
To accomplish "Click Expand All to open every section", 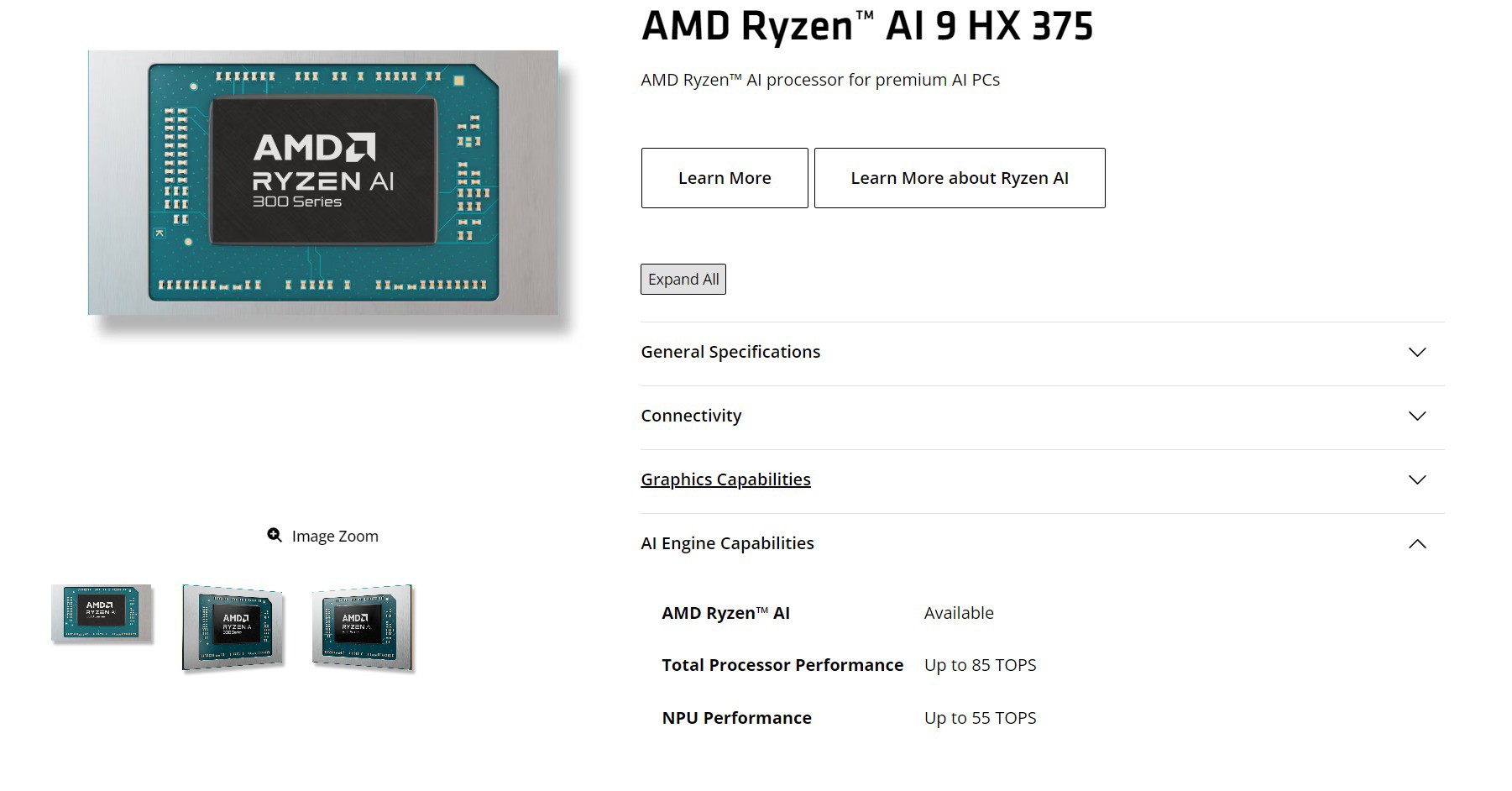I will [683, 279].
